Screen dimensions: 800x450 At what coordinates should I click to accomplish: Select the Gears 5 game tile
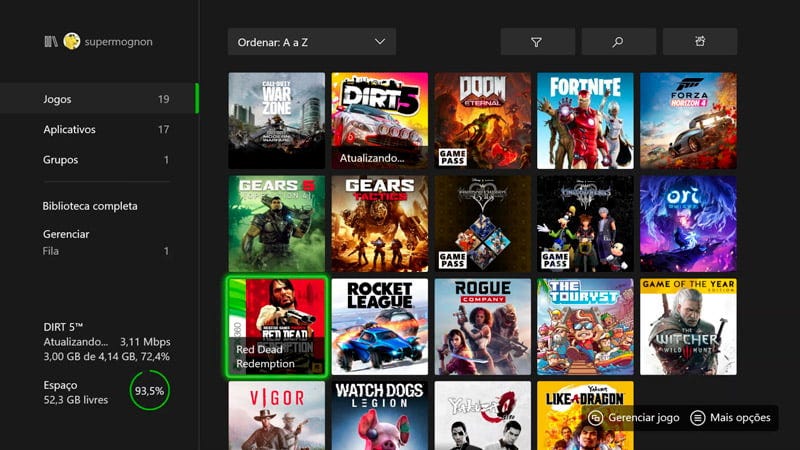pos(277,223)
